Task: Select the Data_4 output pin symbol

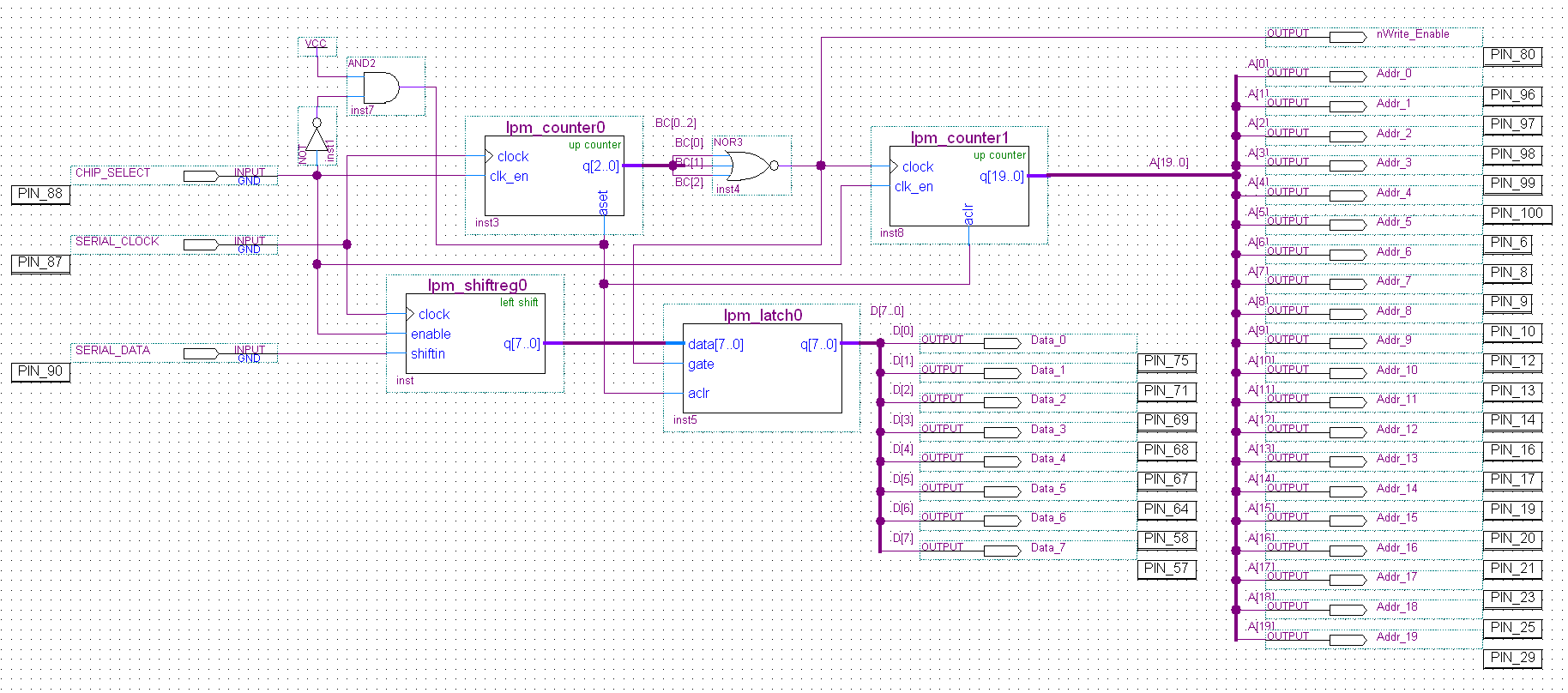Action: pos(1002,461)
